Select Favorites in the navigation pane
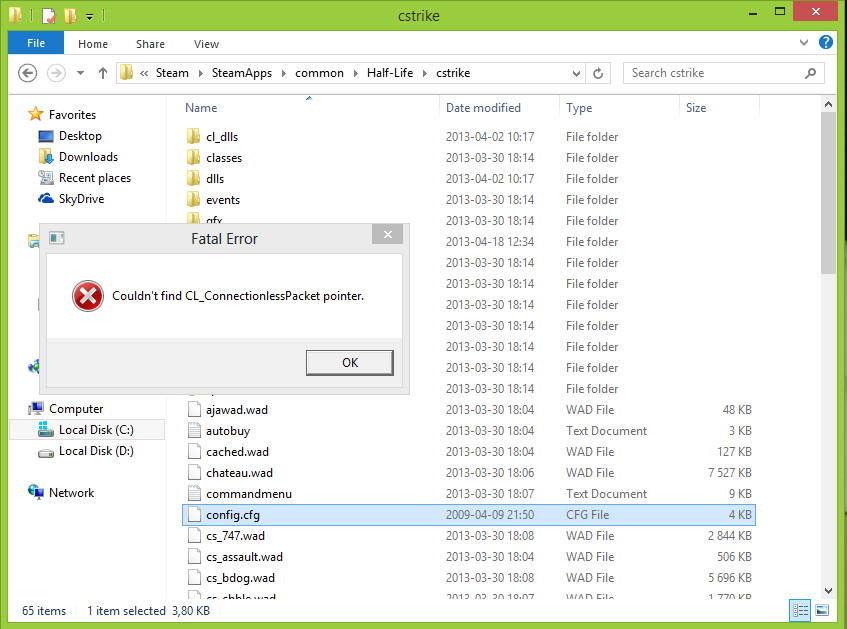 point(72,115)
